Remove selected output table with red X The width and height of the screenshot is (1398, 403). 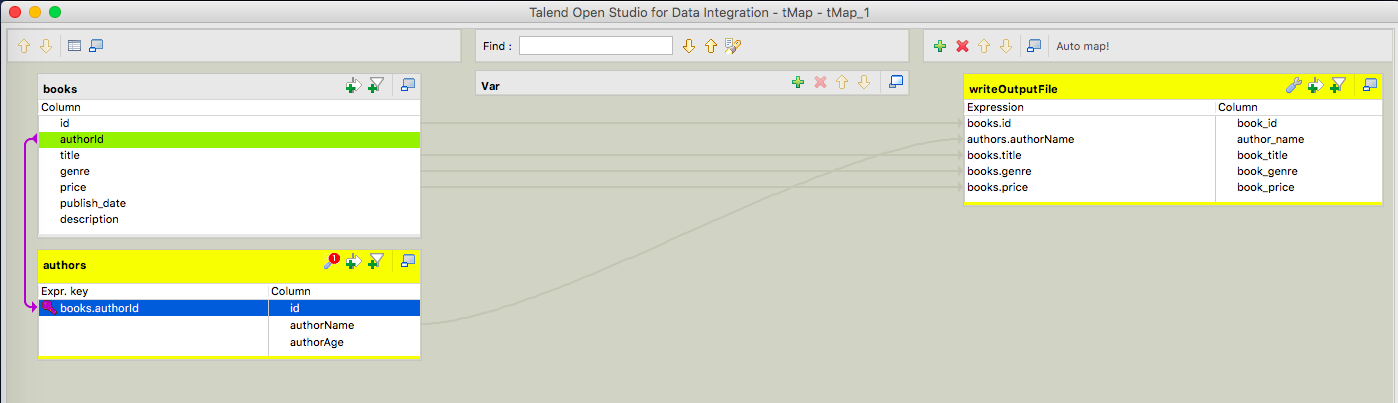tap(962, 46)
